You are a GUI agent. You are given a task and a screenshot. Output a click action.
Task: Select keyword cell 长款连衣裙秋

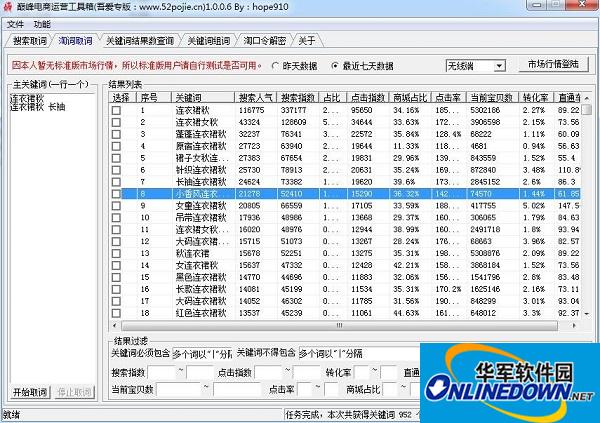pos(201,289)
